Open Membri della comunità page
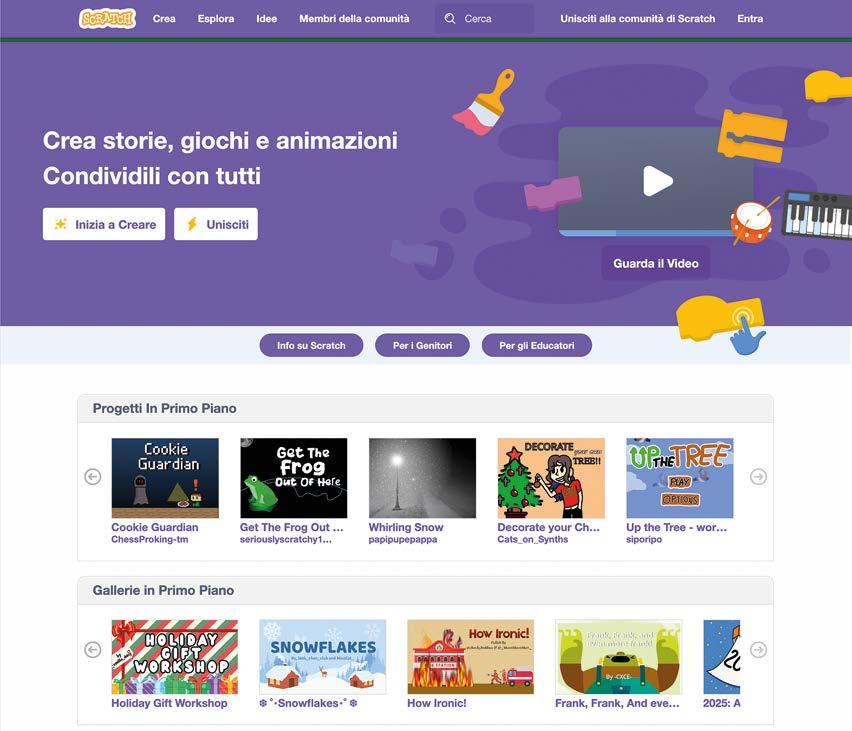Image resolution: width=852 pixels, height=731 pixels. pyautogui.click(x=354, y=18)
